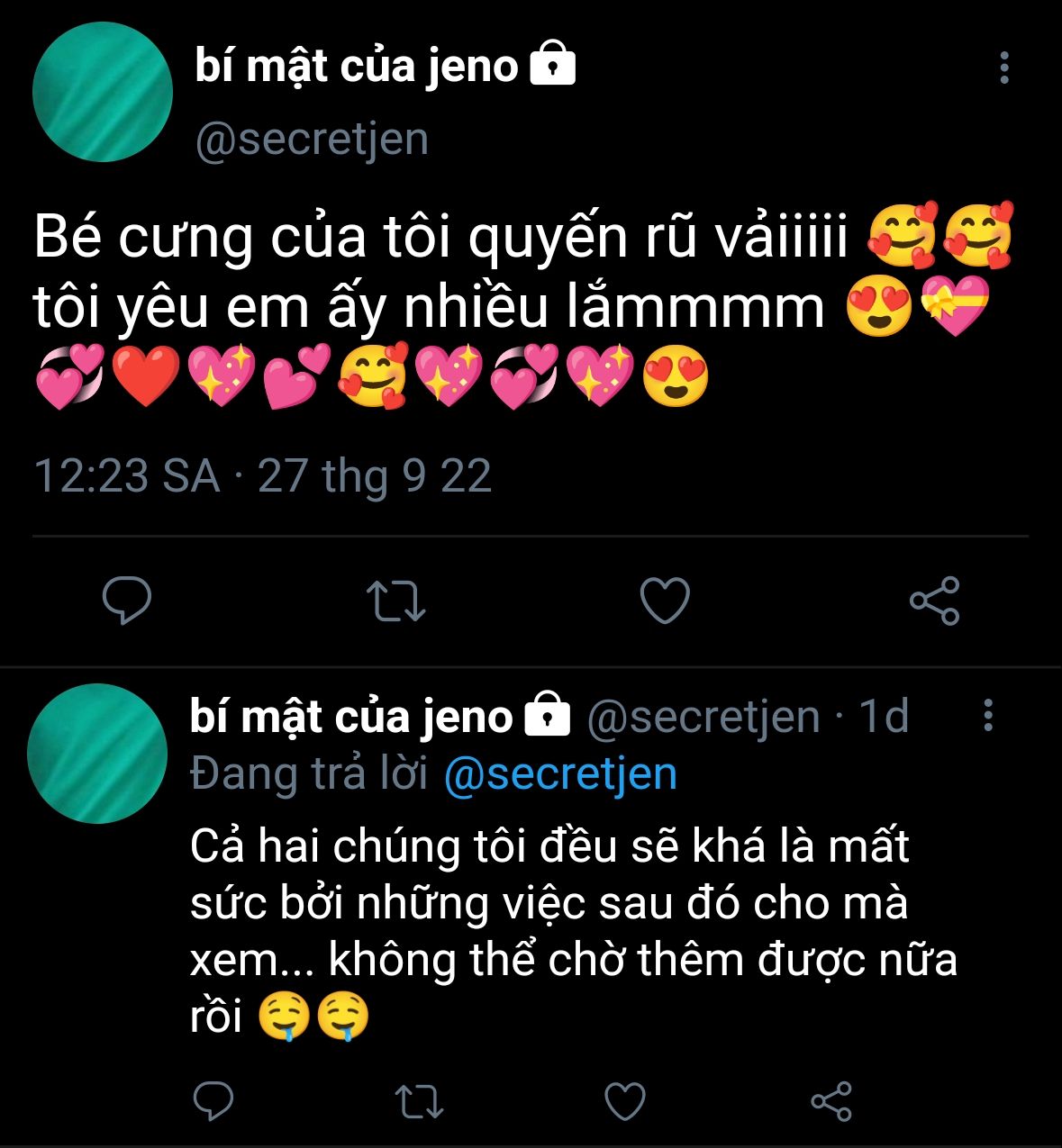
Task: Open reply tweet text starting "Cả hai chúng tôi"
Action: (x=573, y=931)
